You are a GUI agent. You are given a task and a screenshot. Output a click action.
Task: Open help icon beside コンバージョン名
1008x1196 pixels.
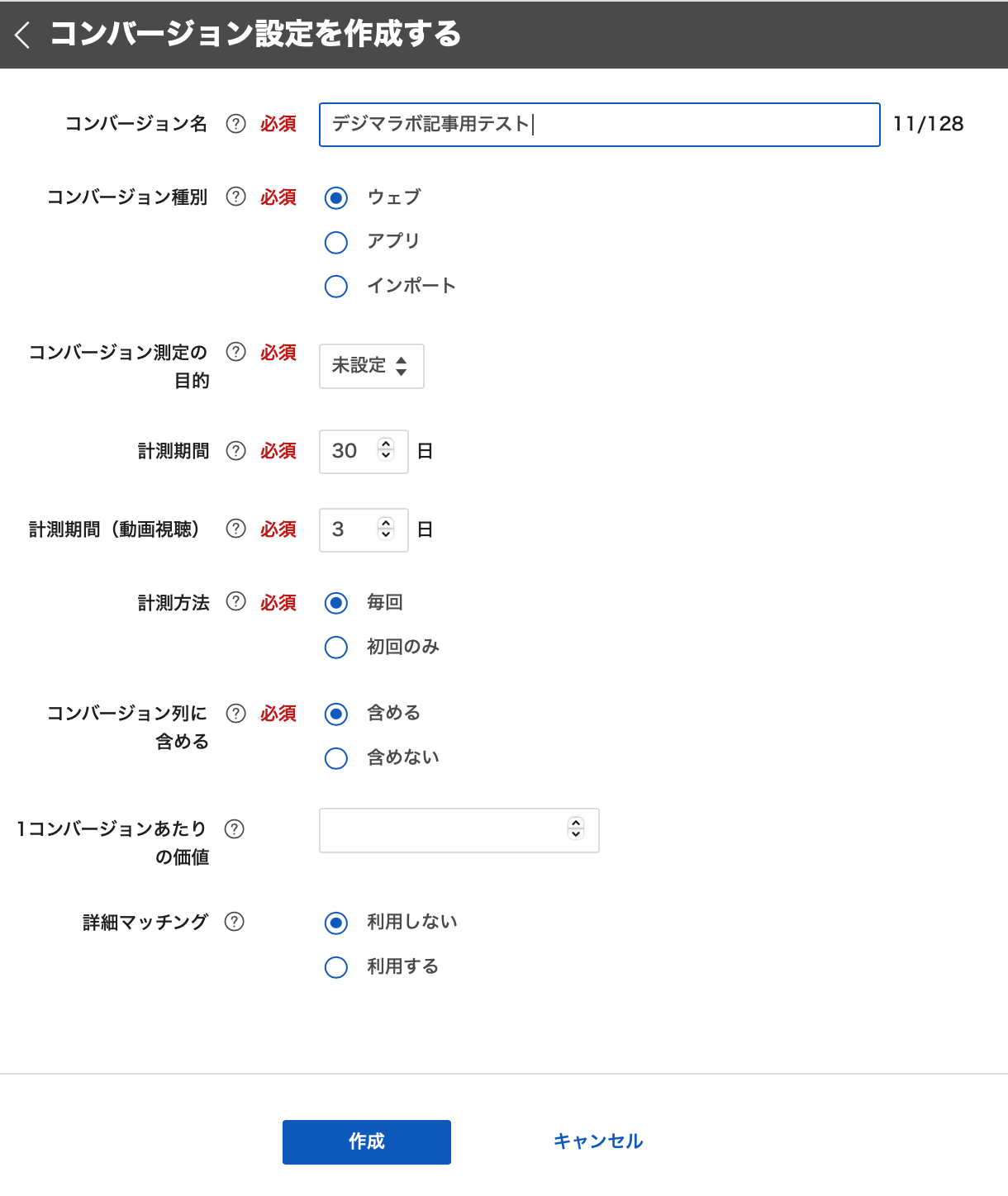236,124
